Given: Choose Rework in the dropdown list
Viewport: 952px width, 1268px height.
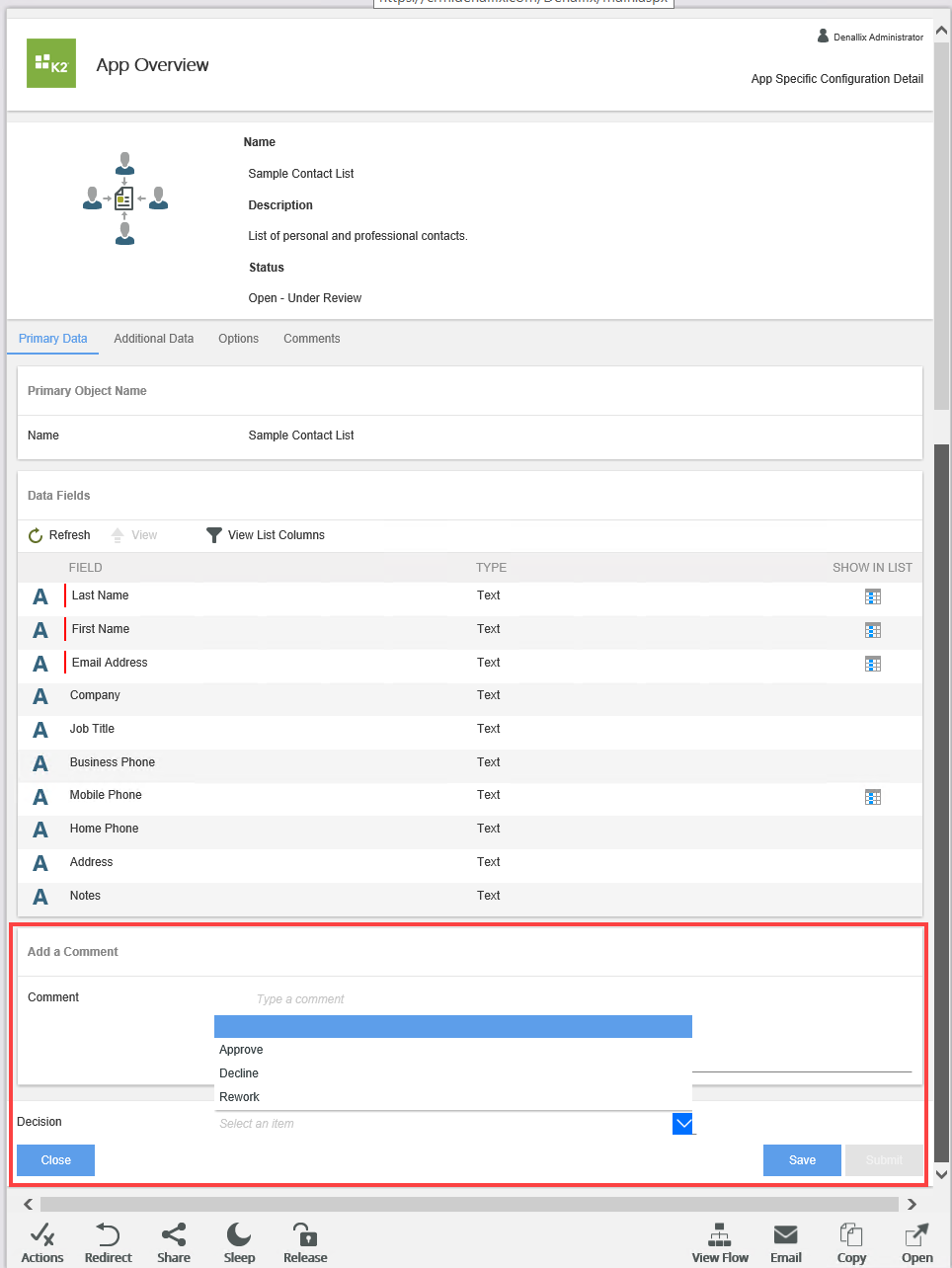Looking at the screenshot, I should [x=240, y=1097].
